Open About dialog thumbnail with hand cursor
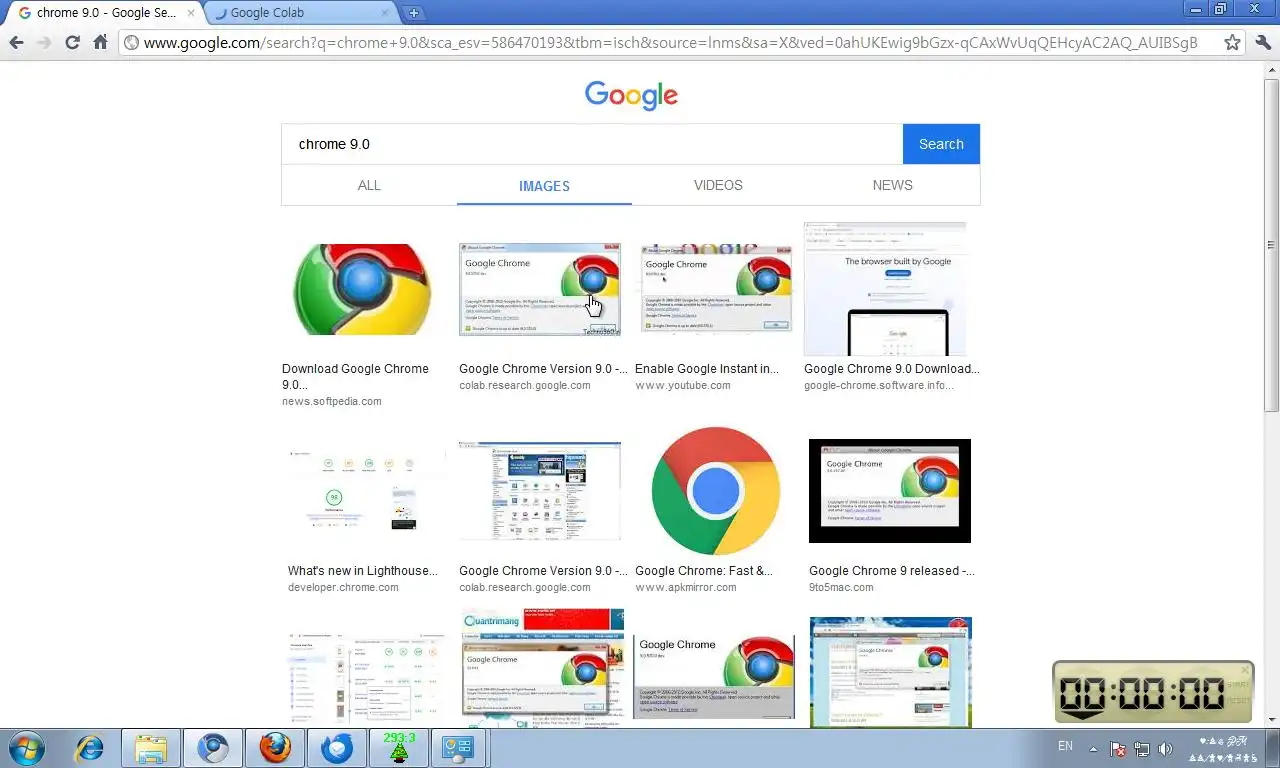The image size is (1280, 768). pyautogui.click(x=540, y=289)
